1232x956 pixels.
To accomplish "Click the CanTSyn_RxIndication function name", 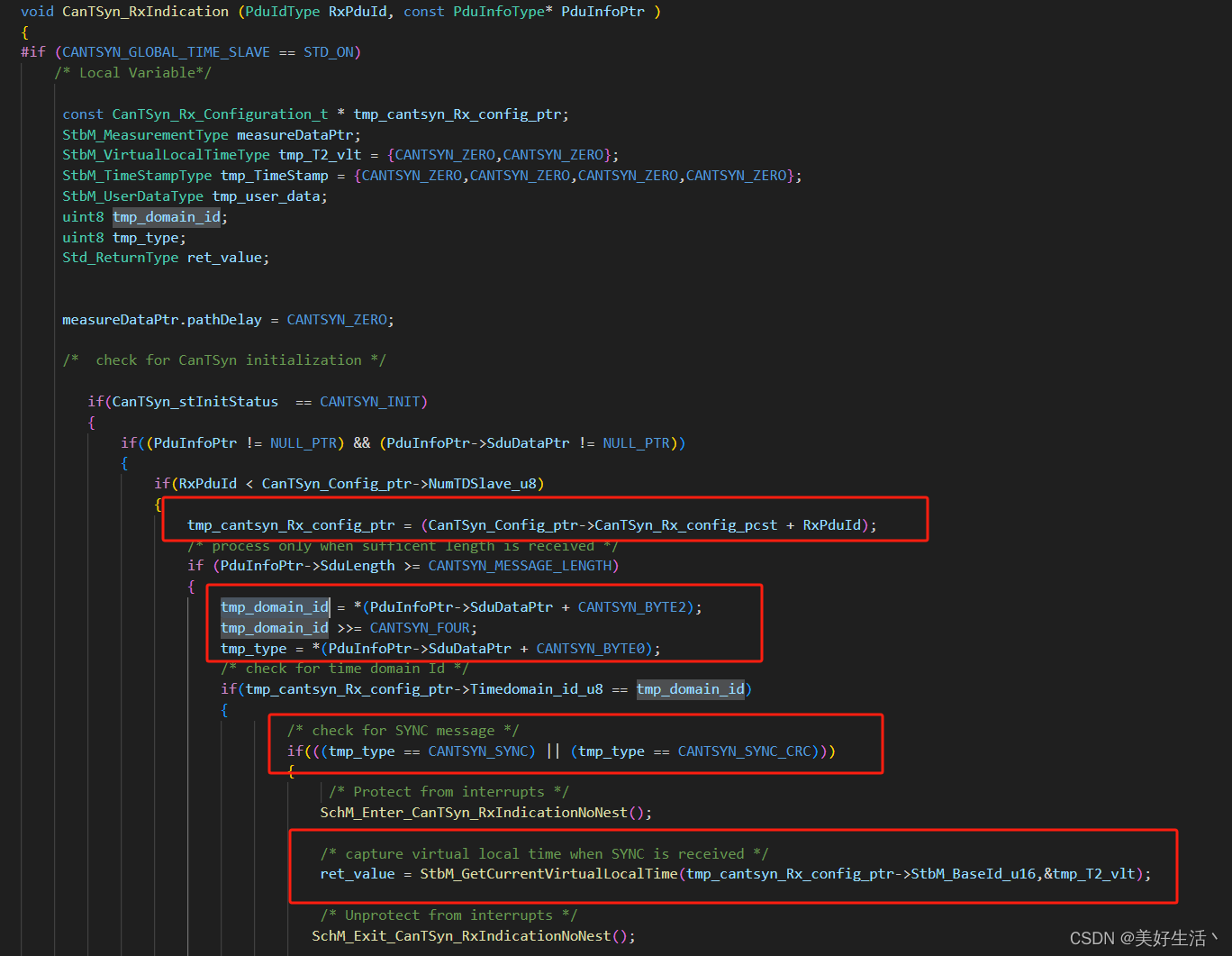I will 146,11.
